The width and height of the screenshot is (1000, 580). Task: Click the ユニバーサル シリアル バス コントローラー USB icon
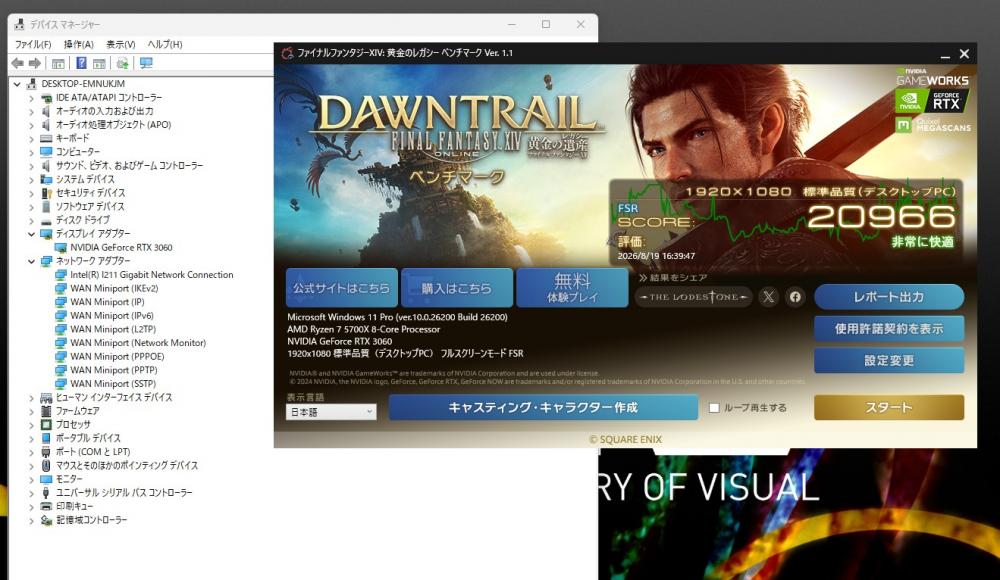pyautogui.click(x=46, y=493)
